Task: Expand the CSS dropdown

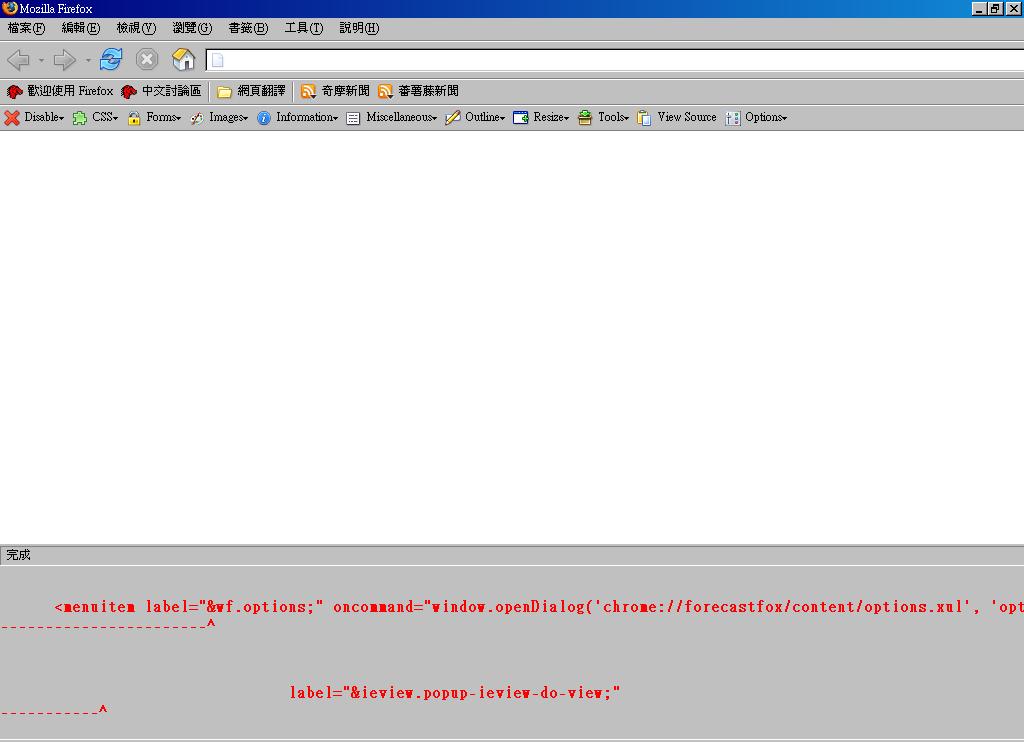Action: tap(116, 118)
